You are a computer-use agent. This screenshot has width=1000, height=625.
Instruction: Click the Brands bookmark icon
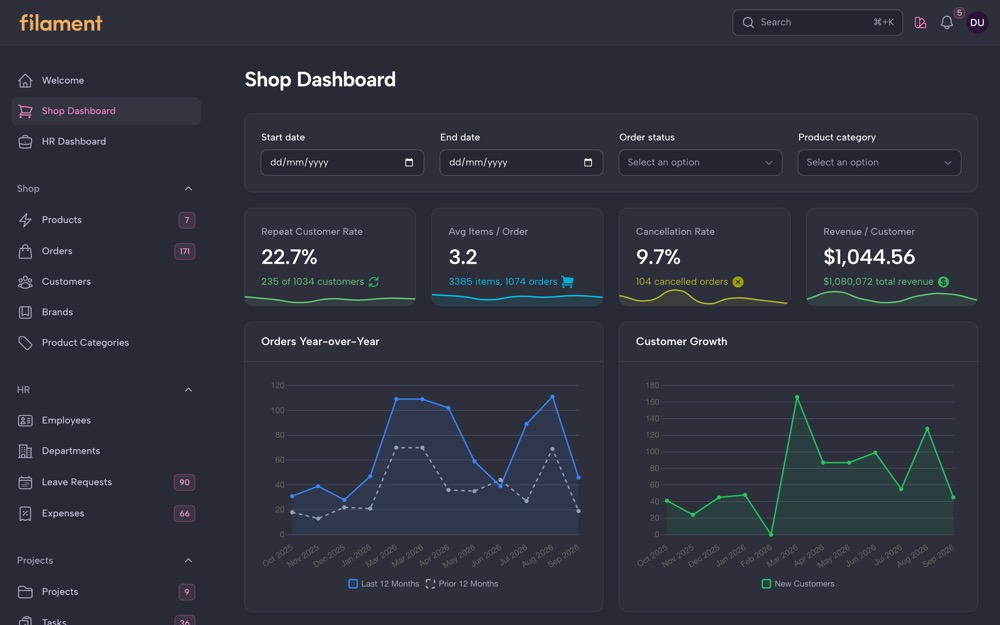click(x=25, y=312)
